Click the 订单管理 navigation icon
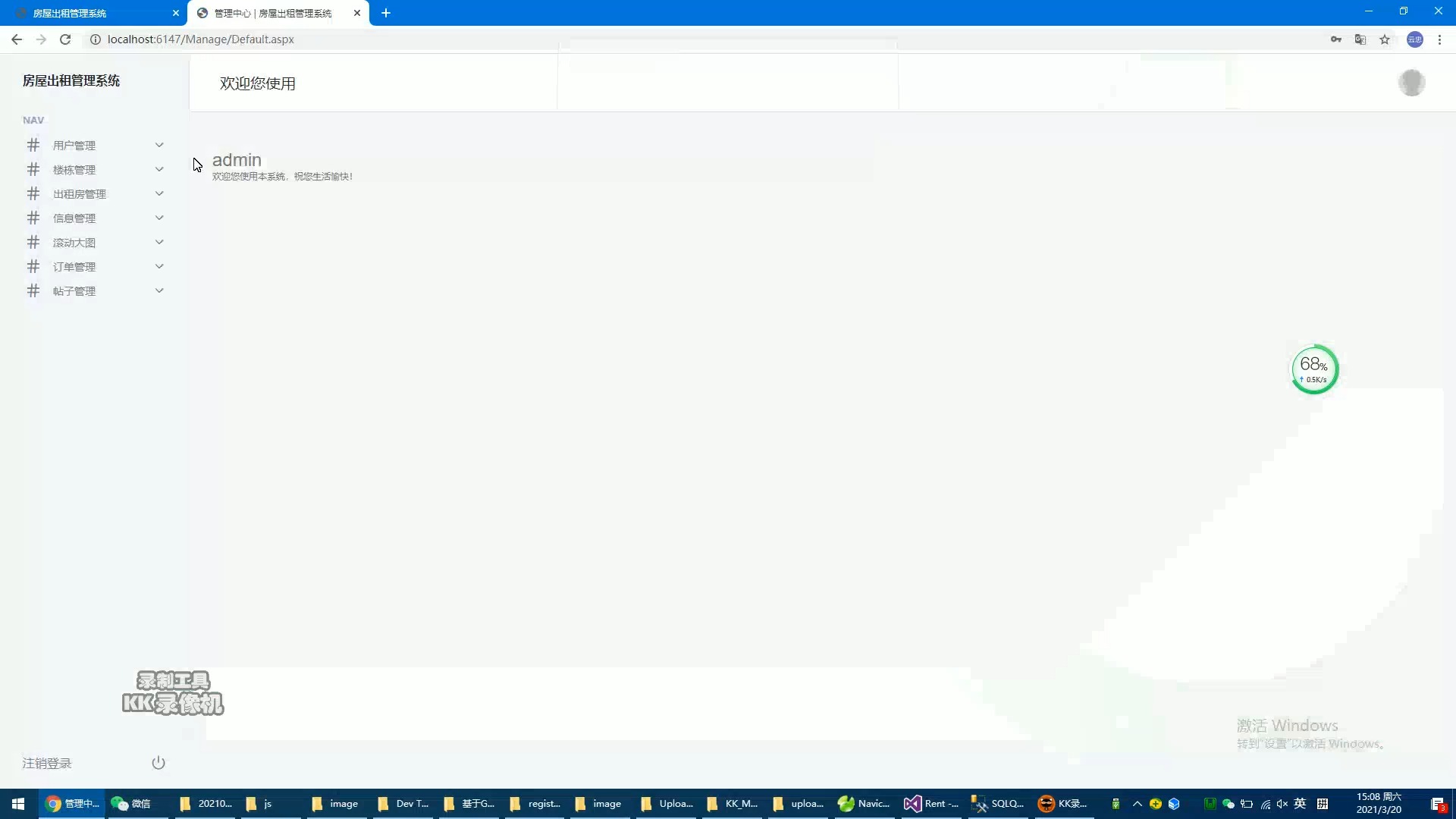The width and height of the screenshot is (1456, 819). point(33,266)
